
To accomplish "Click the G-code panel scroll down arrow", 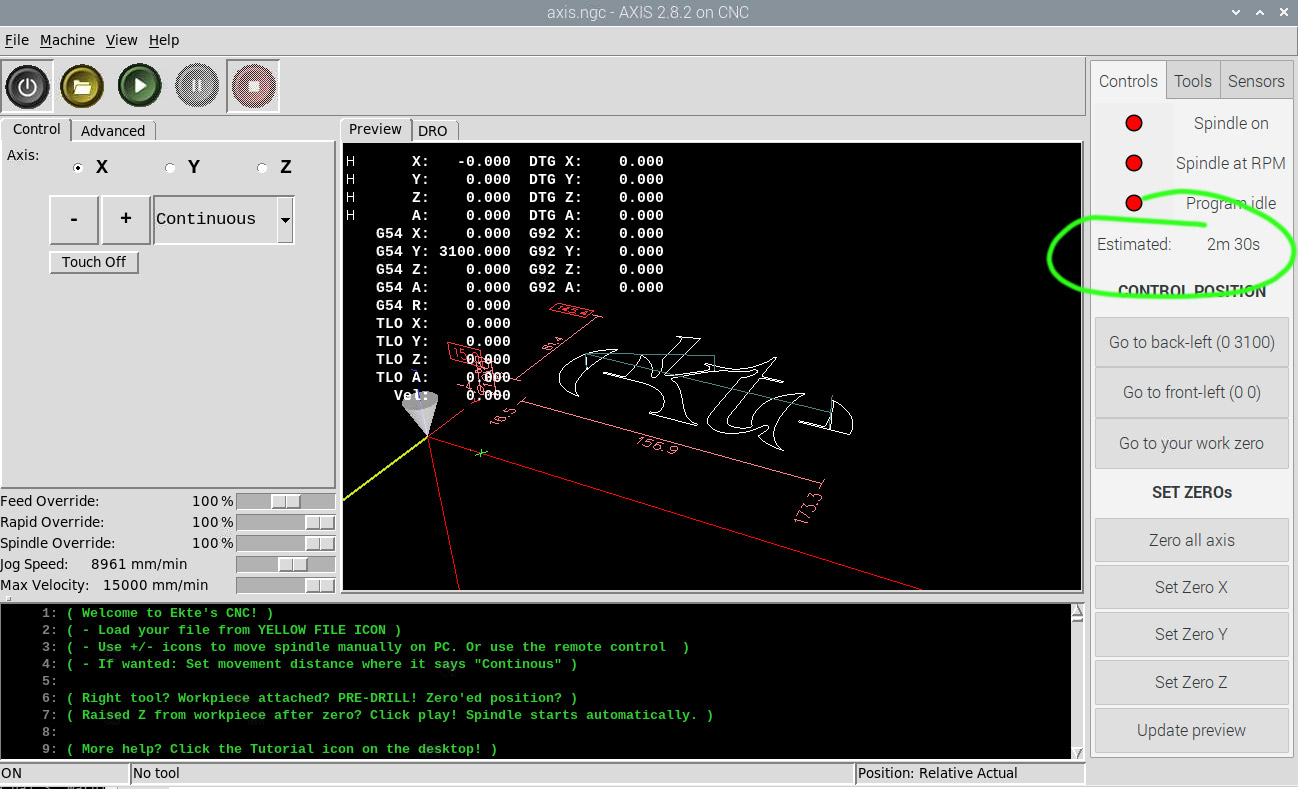I will tap(1077, 753).
